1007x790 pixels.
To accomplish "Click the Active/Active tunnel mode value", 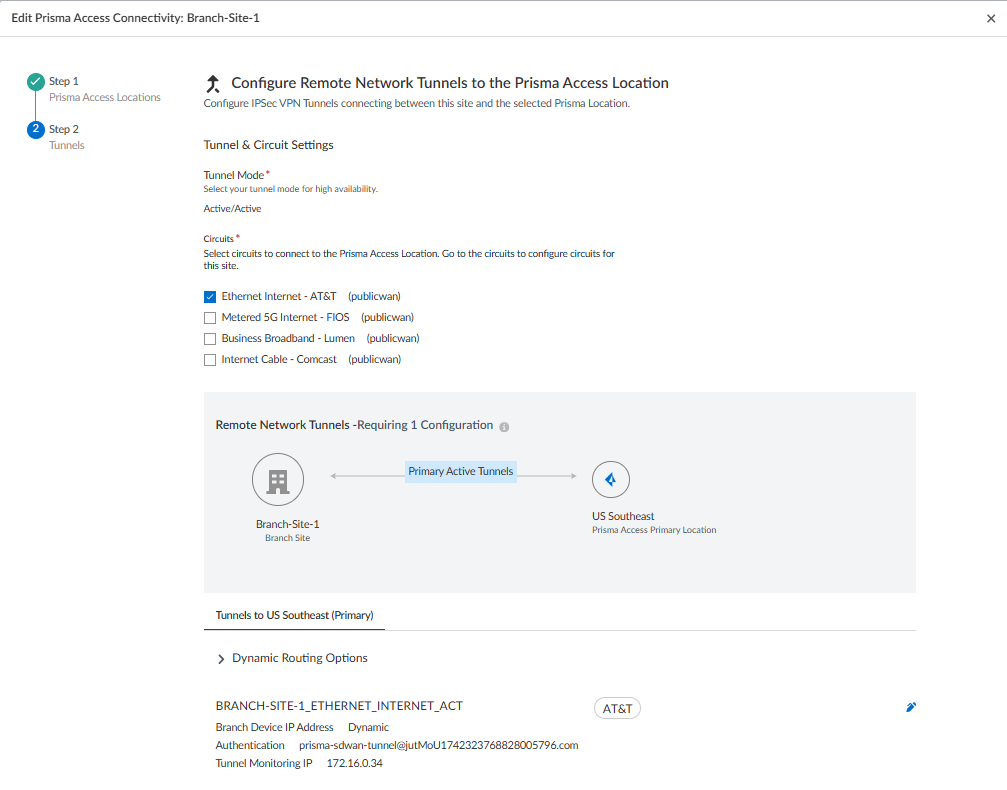I will (x=232, y=209).
